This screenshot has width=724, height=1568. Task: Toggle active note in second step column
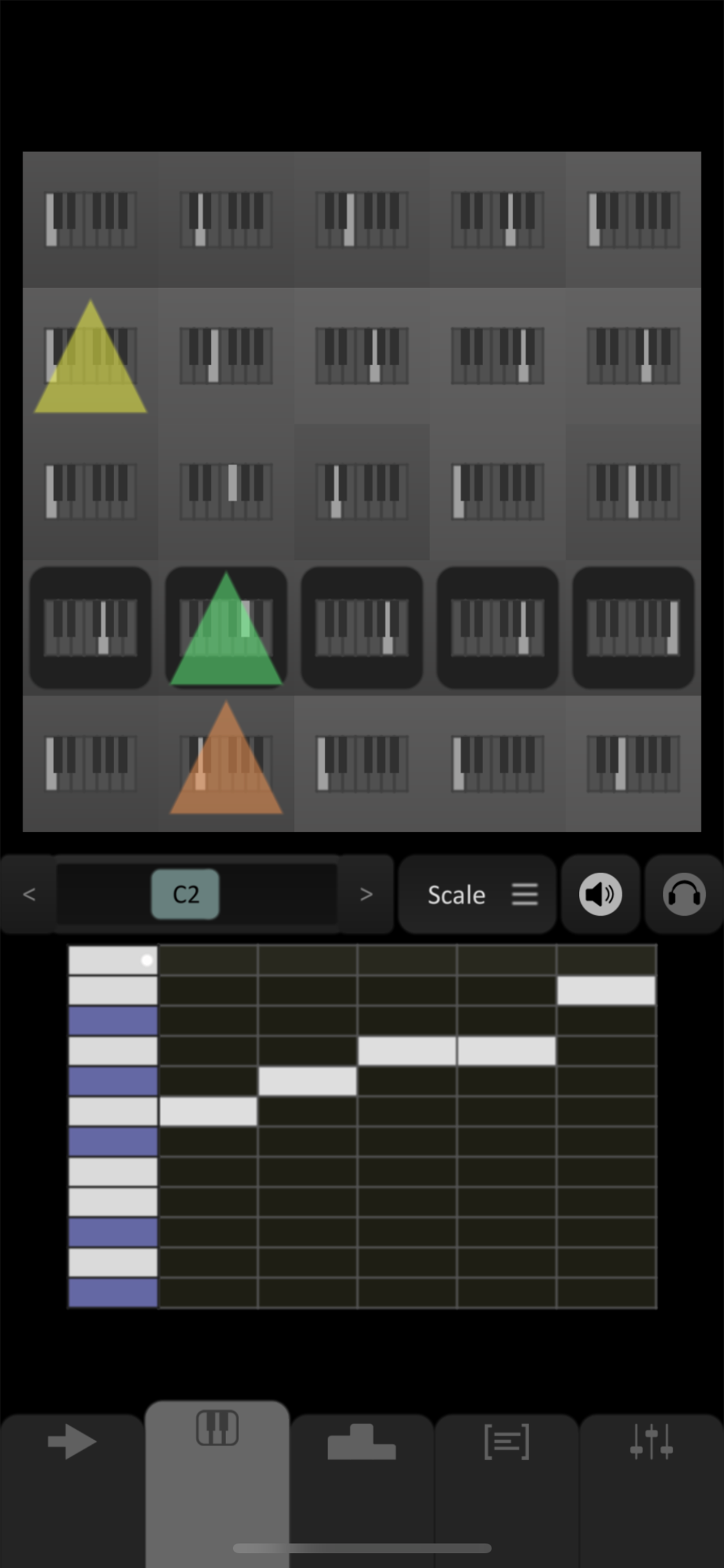tap(307, 1081)
